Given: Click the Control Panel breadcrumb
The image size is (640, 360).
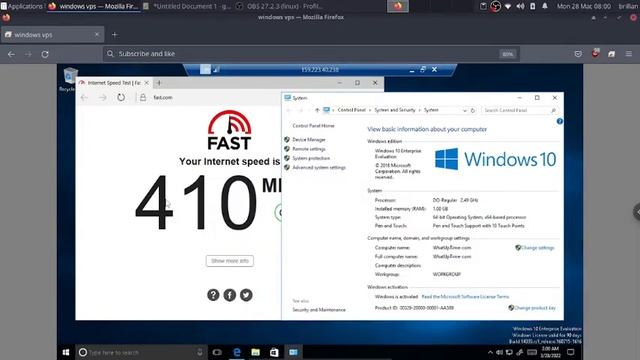Looking at the screenshot, I should [352, 110].
